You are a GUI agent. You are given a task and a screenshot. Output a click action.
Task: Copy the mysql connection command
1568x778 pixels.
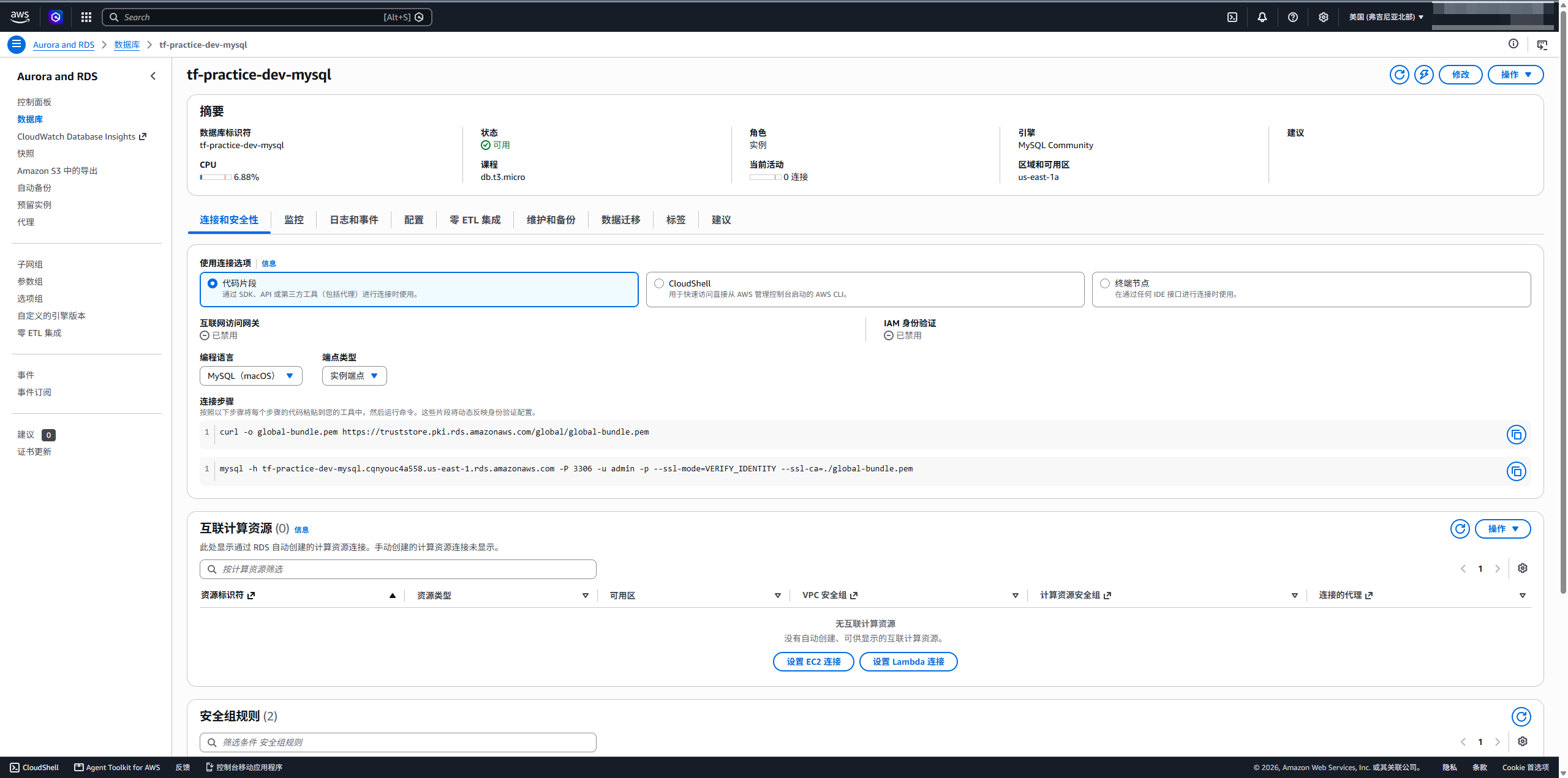(x=1517, y=471)
